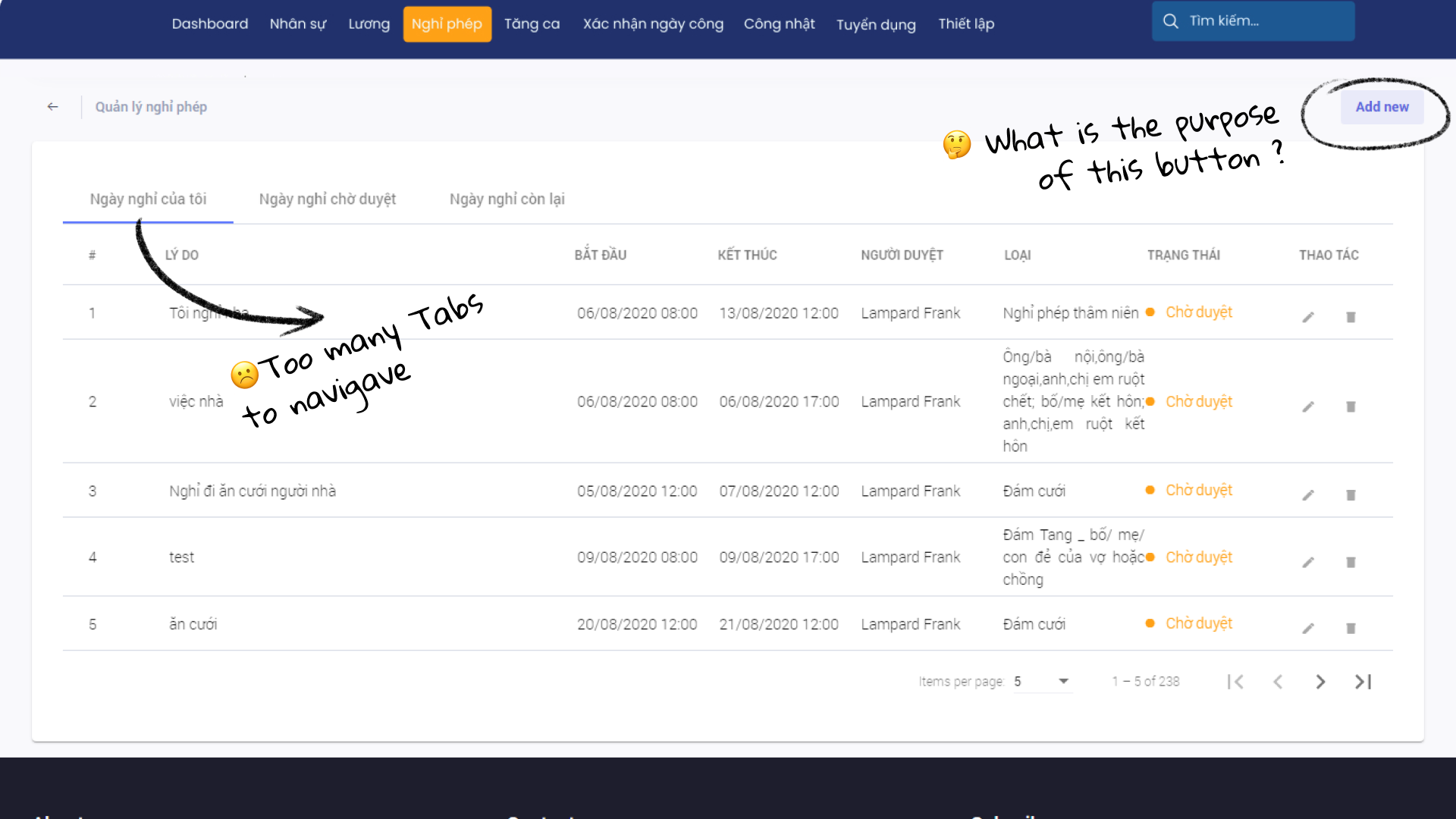
Task: Delete row 2 using its trash icon
Action: [x=1351, y=406]
